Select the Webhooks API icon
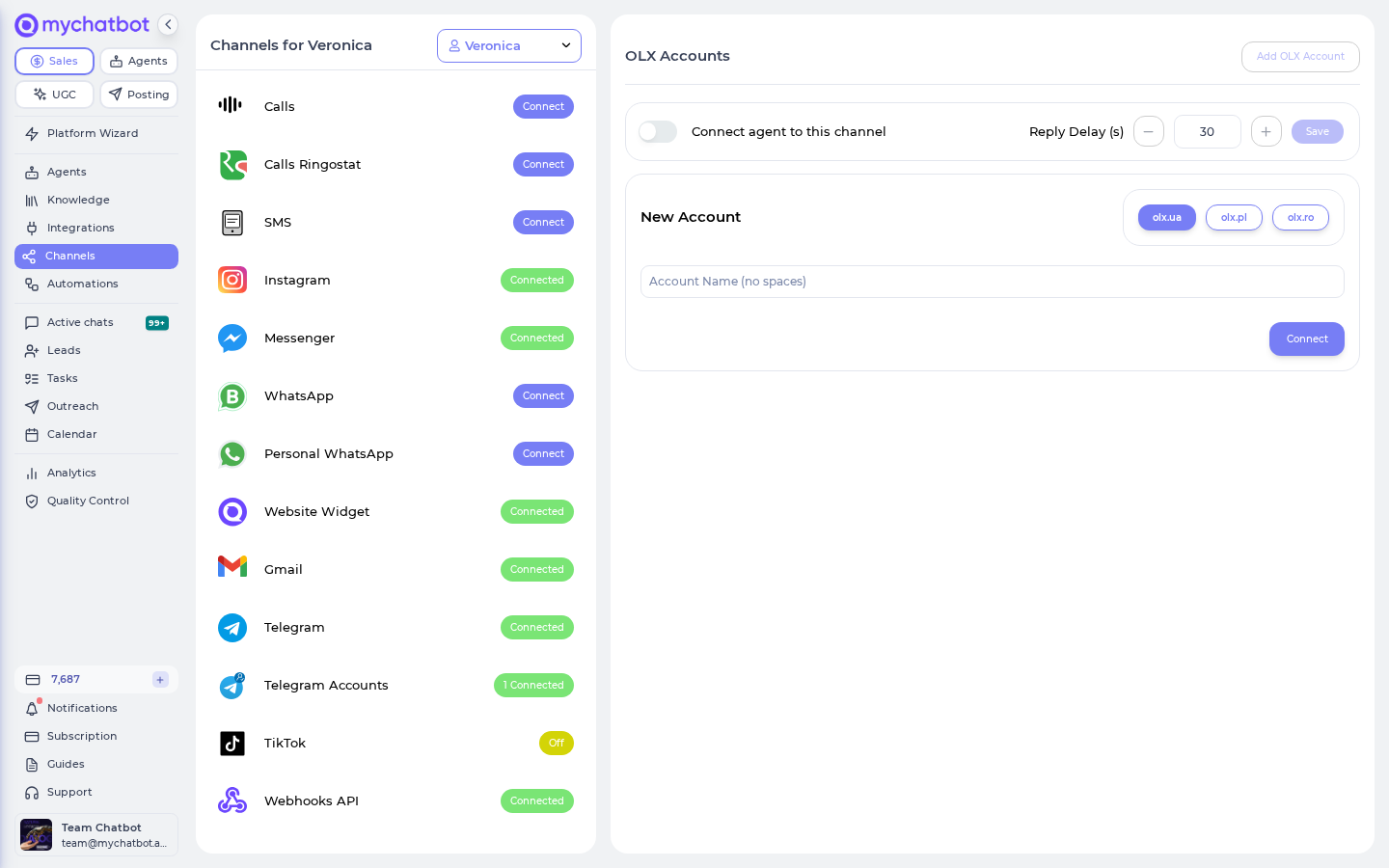1389x868 pixels. [232, 800]
